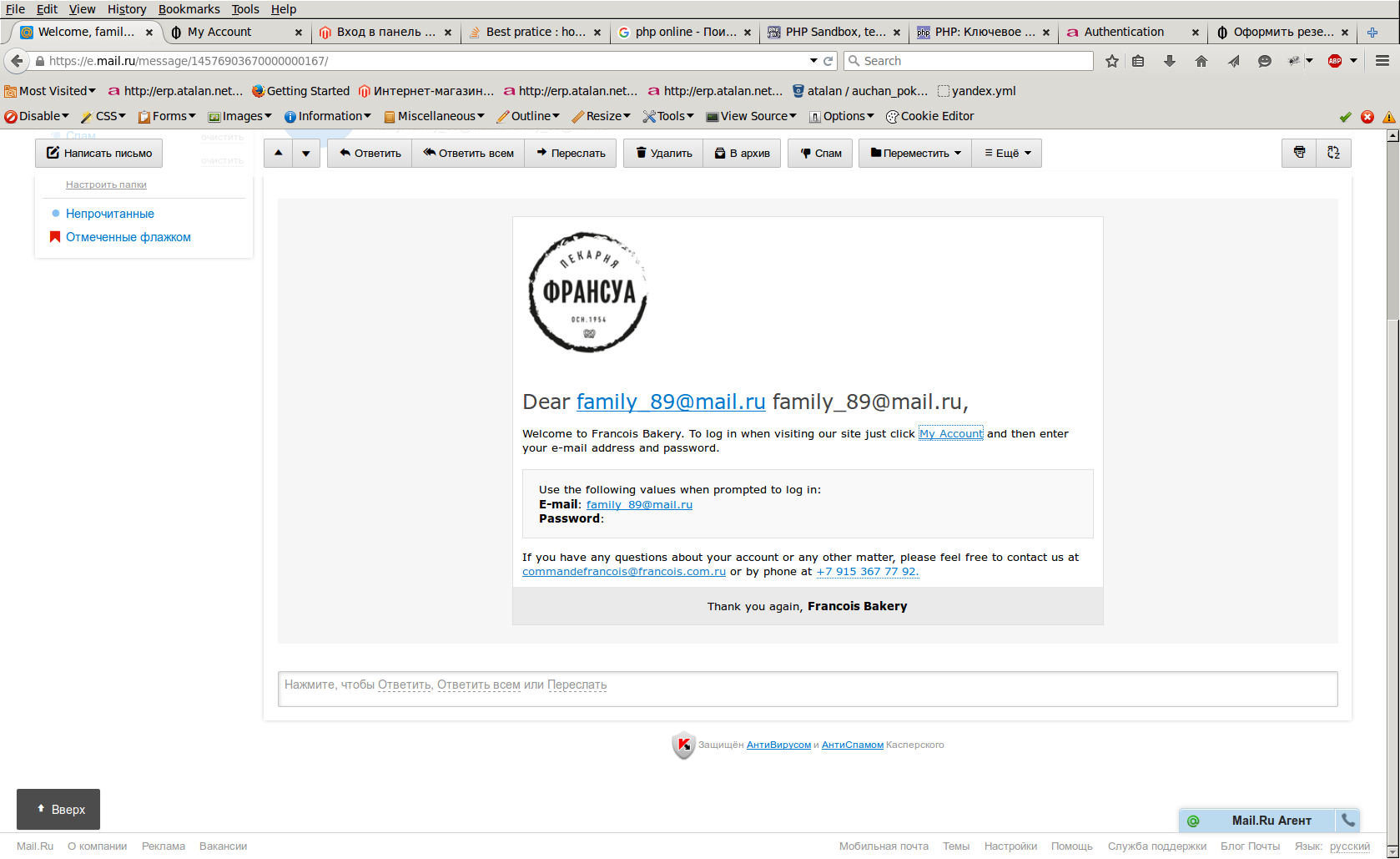Expand the Information web developer menu
Image resolution: width=1400 pixels, height=859 pixels.
point(328,116)
